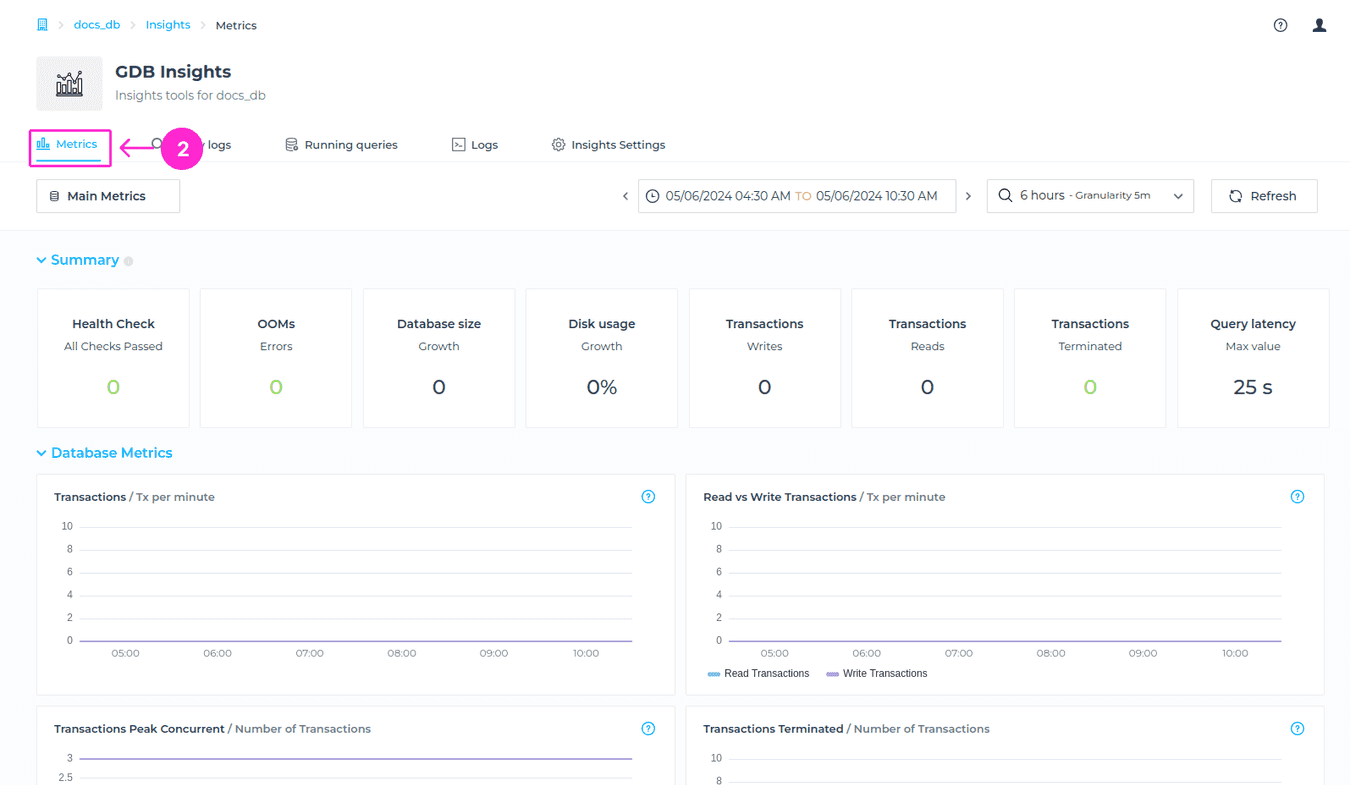Toggle the Write Transactions legend series

[877, 674]
